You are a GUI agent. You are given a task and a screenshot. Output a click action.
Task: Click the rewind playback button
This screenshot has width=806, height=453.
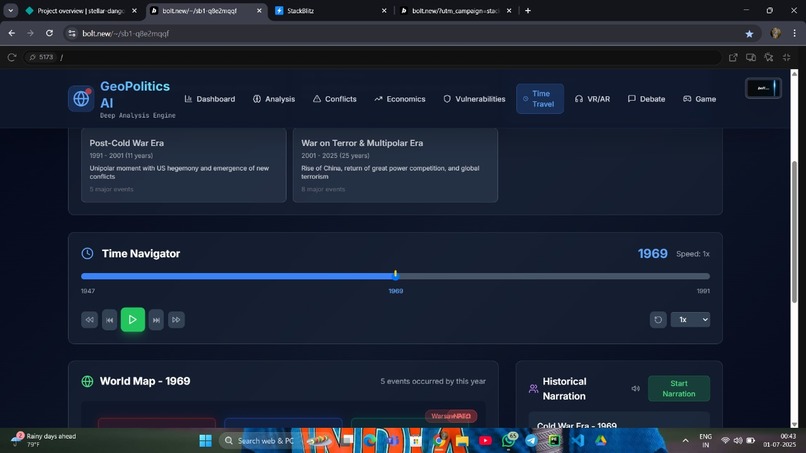pyautogui.click(x=89, y=320)
